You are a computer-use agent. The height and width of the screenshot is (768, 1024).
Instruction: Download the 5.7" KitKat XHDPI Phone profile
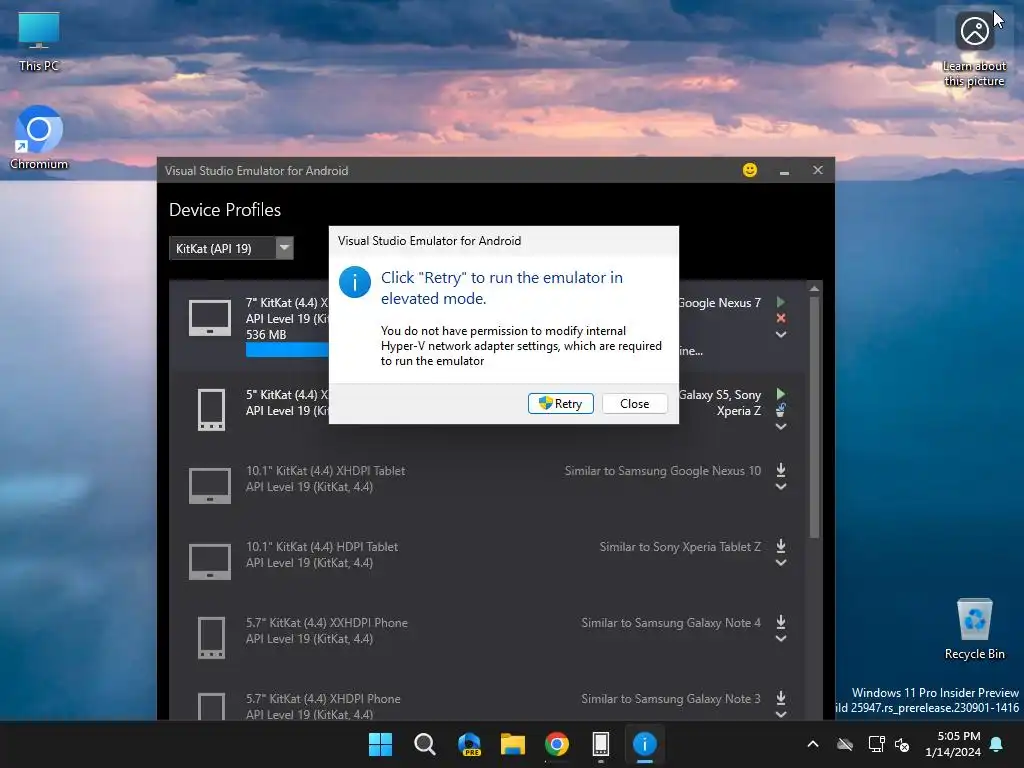coord(780,698)
